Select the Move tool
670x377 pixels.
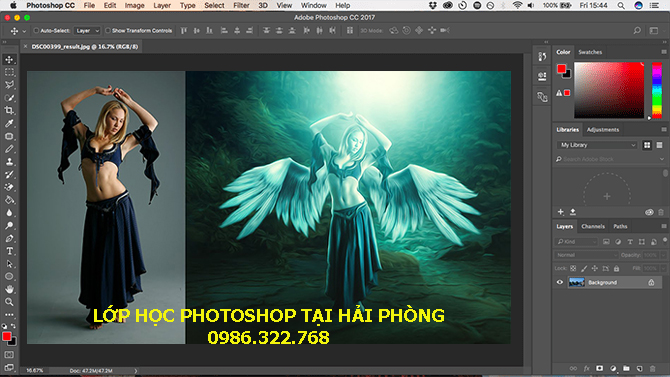pos(9,59)
